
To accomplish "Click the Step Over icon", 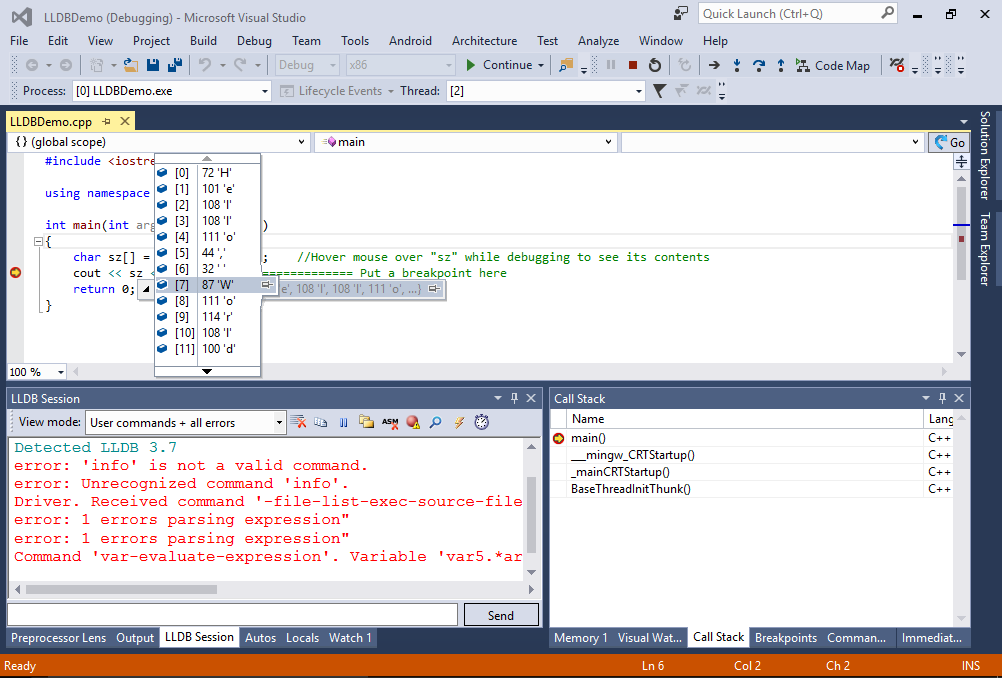I will tap(759, 65).
